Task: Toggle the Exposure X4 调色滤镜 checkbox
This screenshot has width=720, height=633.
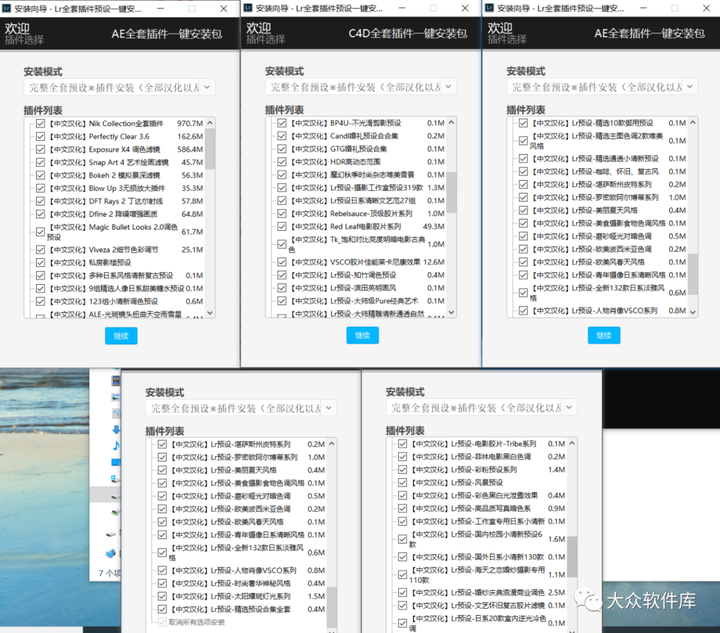Action: tap(40, 149)
